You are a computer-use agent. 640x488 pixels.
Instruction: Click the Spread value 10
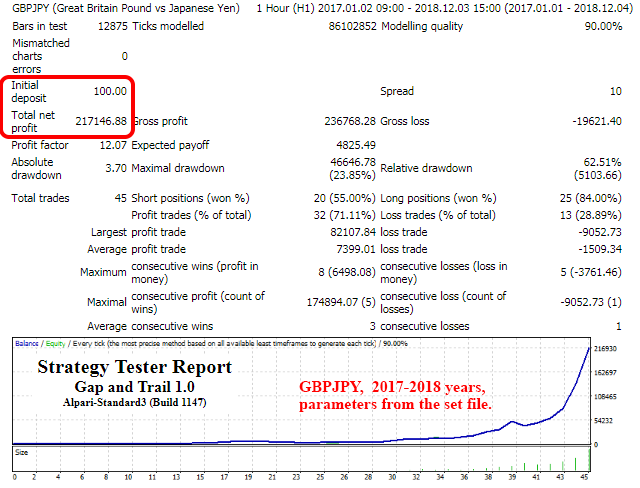tap(615, 91)
